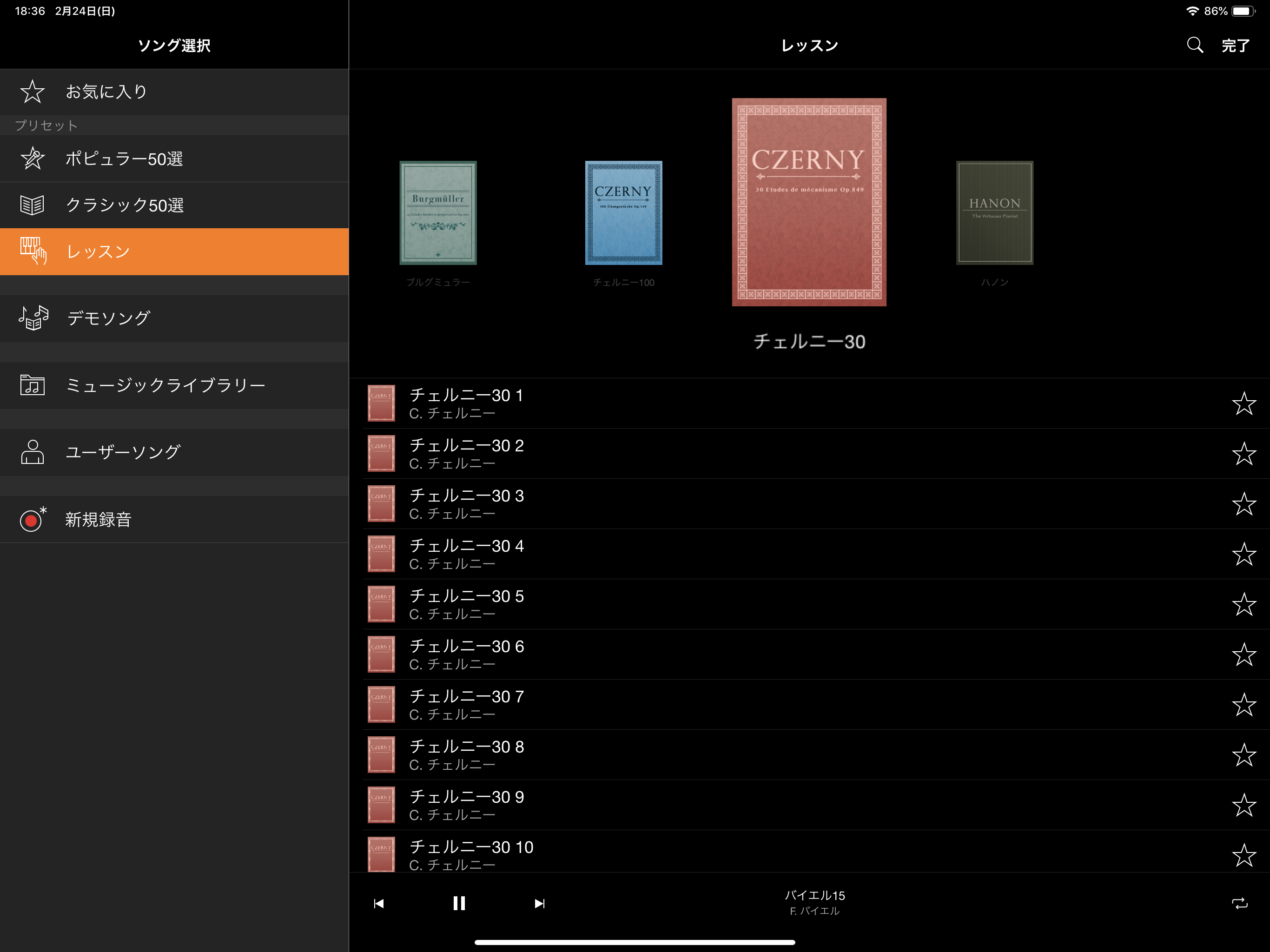The width and height of the screenshot is (1270, 952).
Task: Click the チェルニー30 1 cover thumbnail
Action: click(x=381, y=403)
